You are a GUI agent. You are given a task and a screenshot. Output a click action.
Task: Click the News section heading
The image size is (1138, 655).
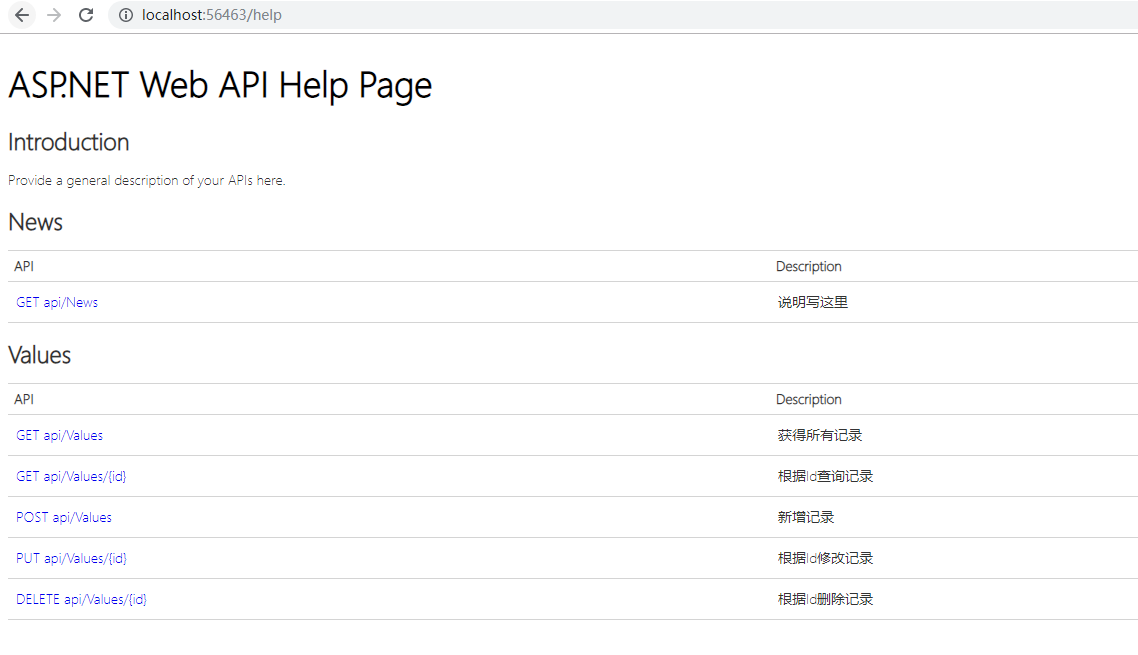tap(36, 222)
